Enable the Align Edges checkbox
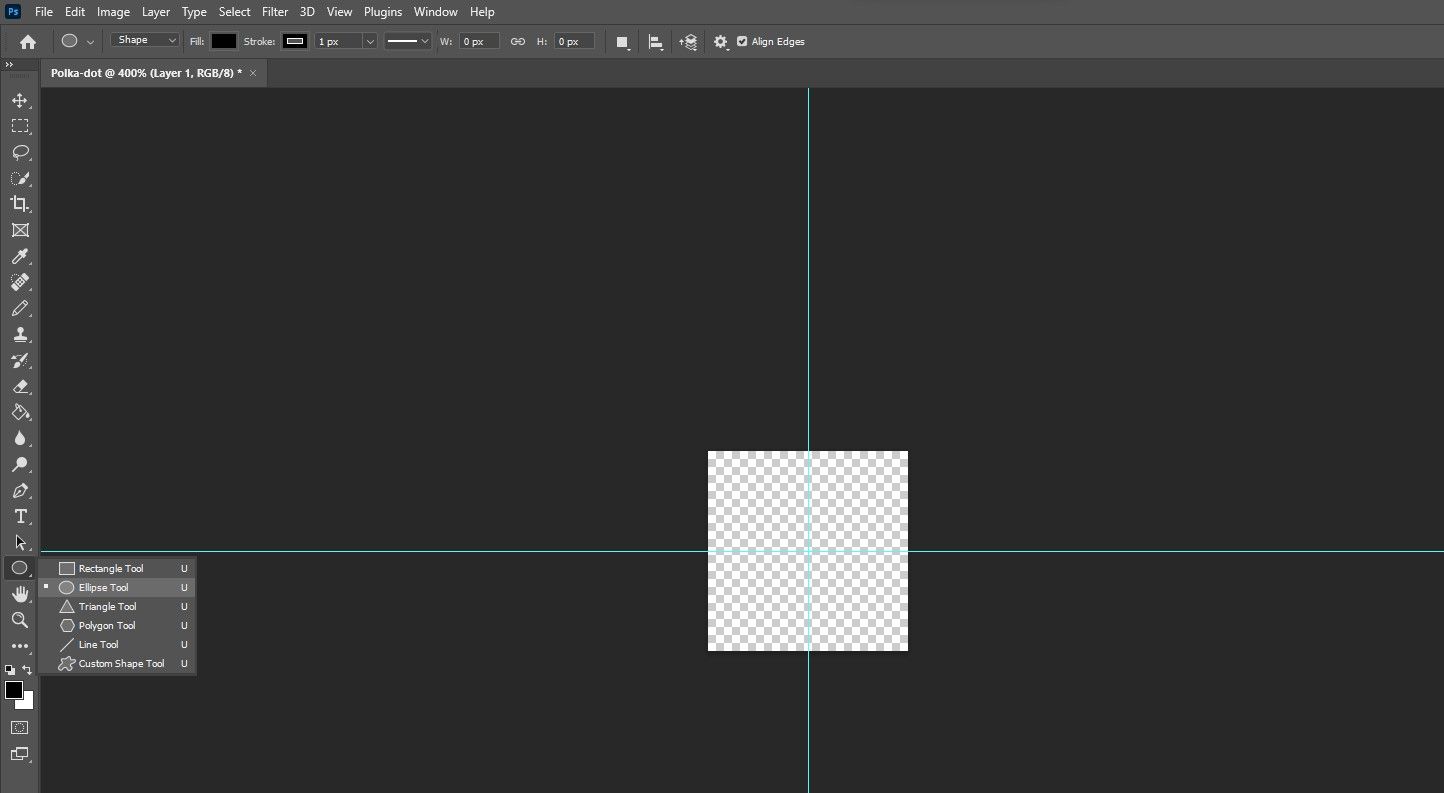The height and width of the screenshot is (793, 1444). [x=742, y=41]
